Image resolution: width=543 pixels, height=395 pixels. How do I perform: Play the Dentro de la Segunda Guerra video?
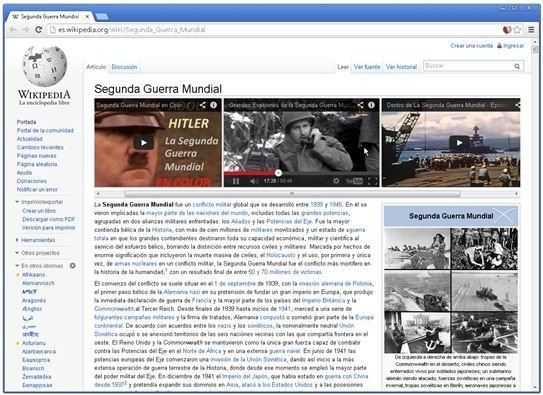click(459, 142)
